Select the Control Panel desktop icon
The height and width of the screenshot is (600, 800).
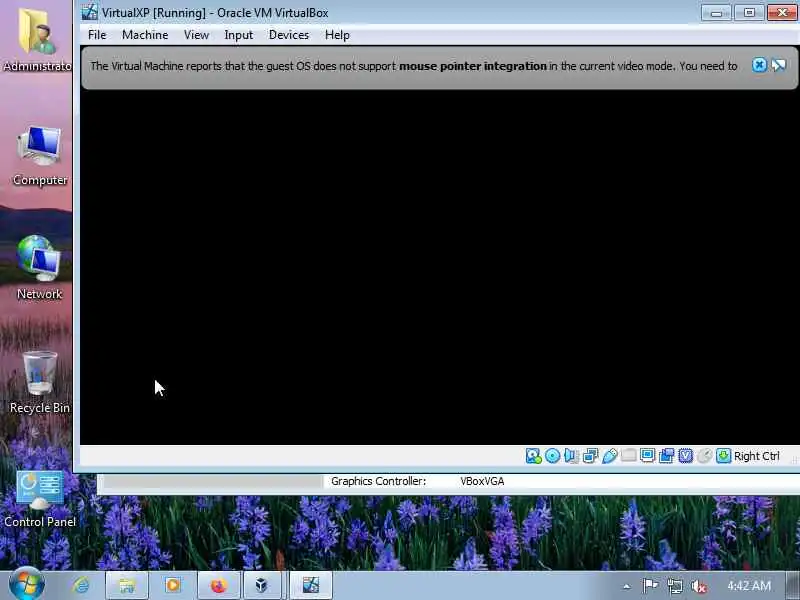[x=40, y=499]
